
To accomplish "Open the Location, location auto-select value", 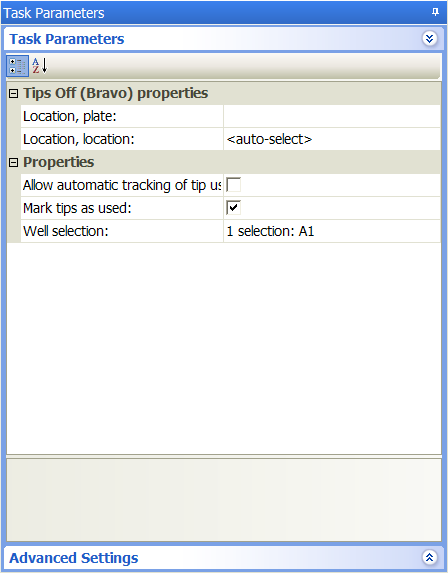I will (x=332, y=139).
